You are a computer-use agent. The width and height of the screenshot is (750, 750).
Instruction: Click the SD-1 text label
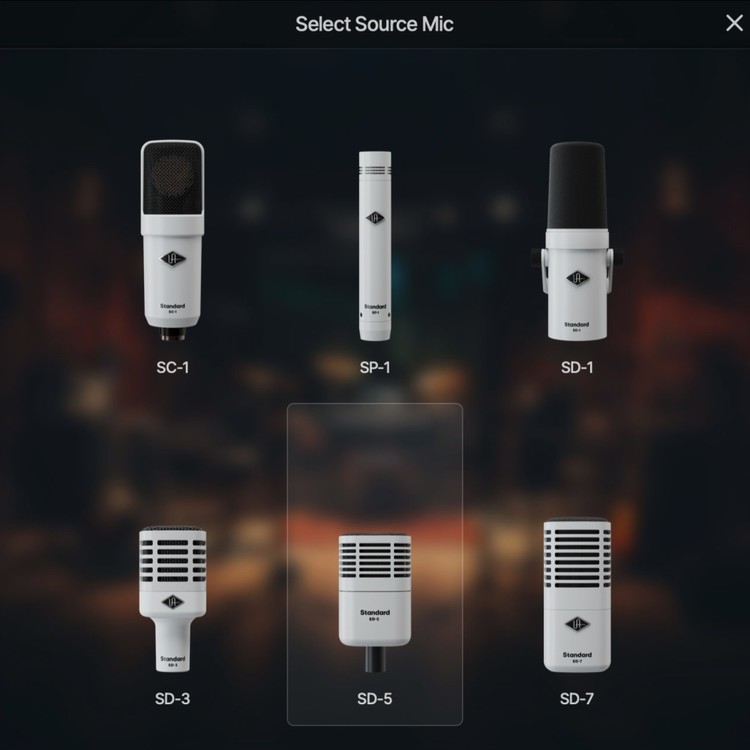click(x=577, y=367)
